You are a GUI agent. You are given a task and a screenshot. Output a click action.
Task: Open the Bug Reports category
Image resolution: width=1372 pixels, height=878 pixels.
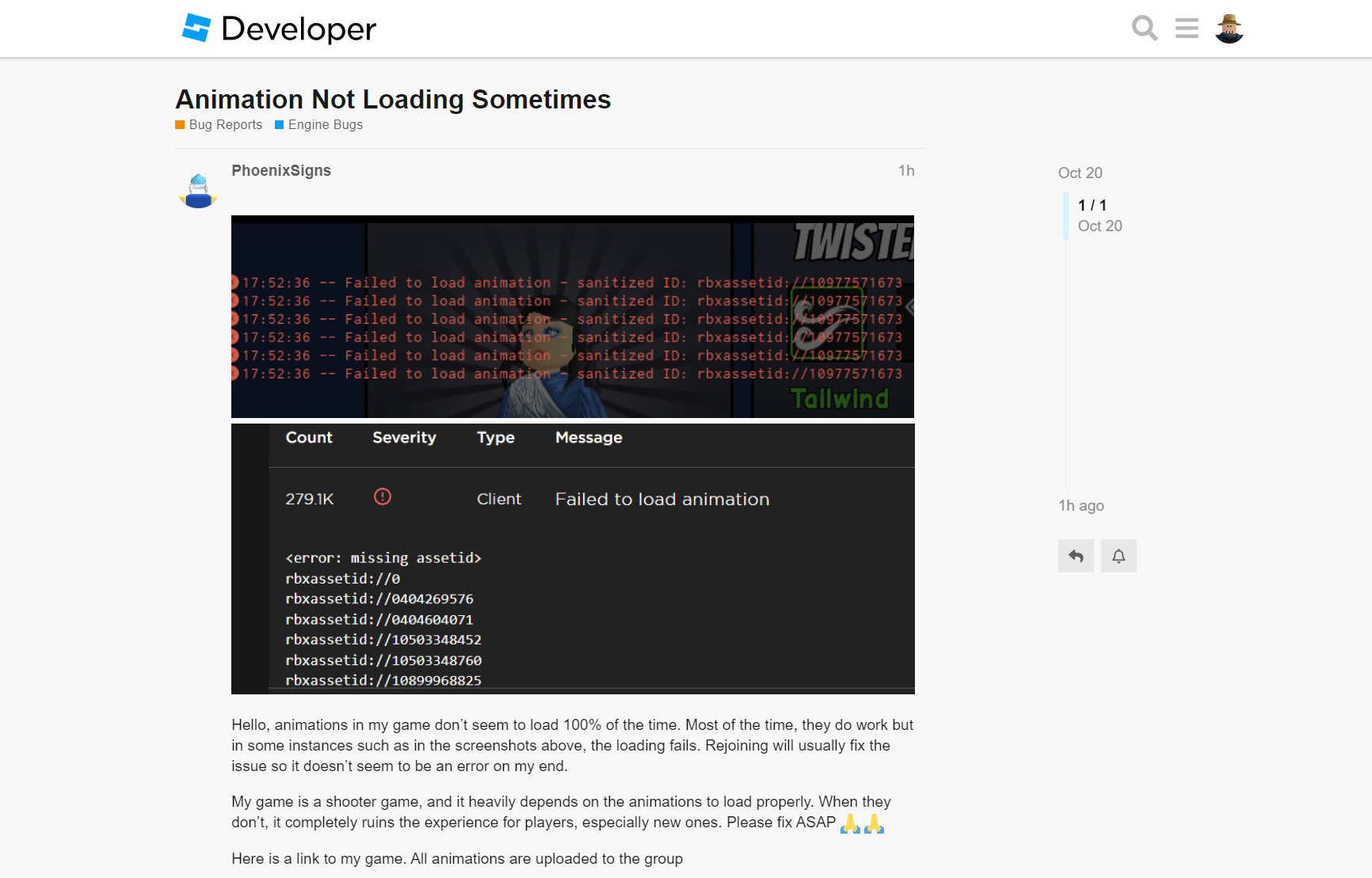click(219, 125)
